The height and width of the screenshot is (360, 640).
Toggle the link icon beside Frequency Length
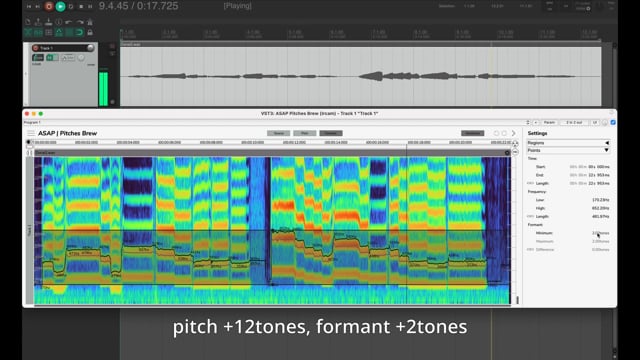click(530, 216)
